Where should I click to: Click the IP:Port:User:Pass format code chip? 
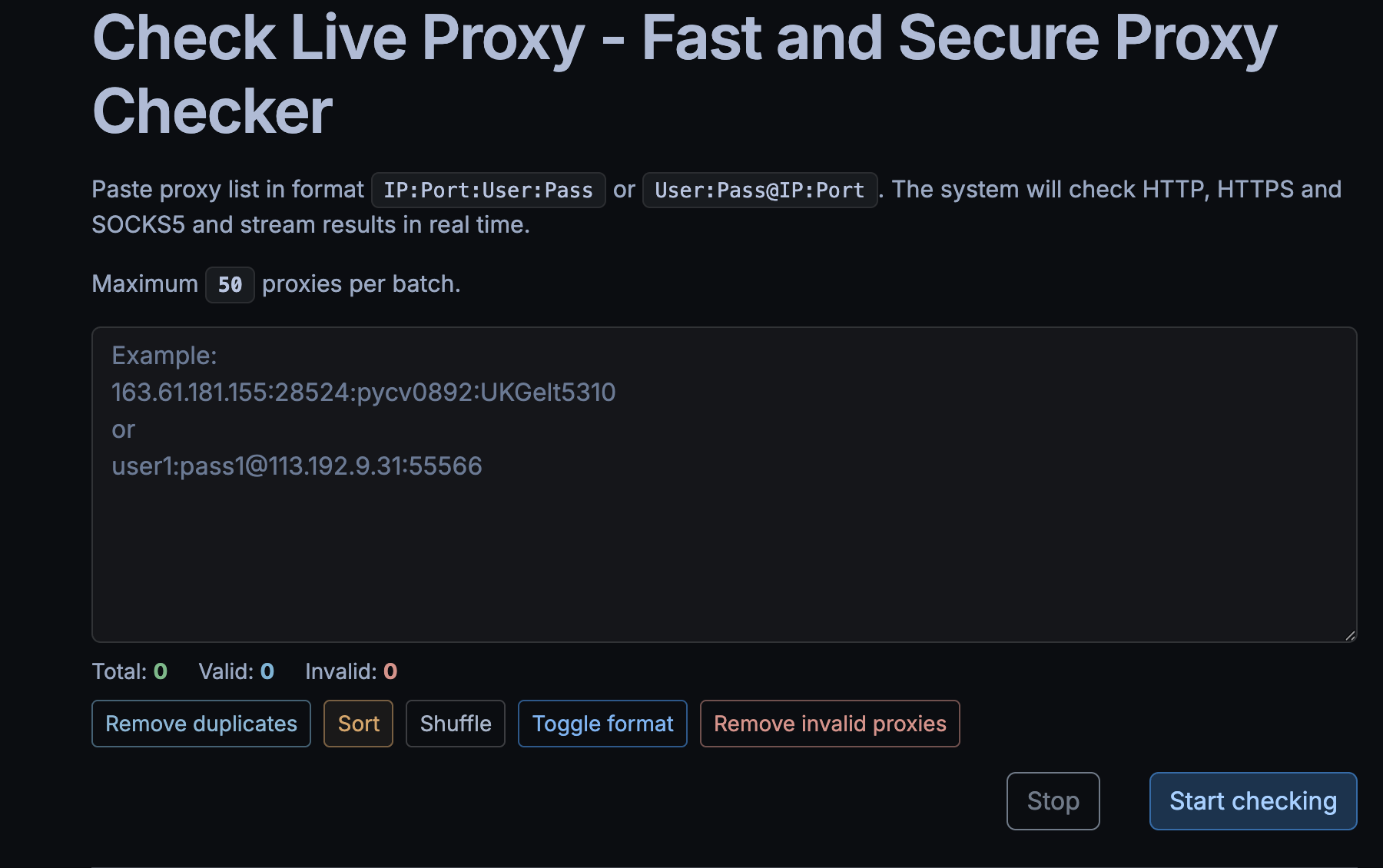(x=488, y=190)
